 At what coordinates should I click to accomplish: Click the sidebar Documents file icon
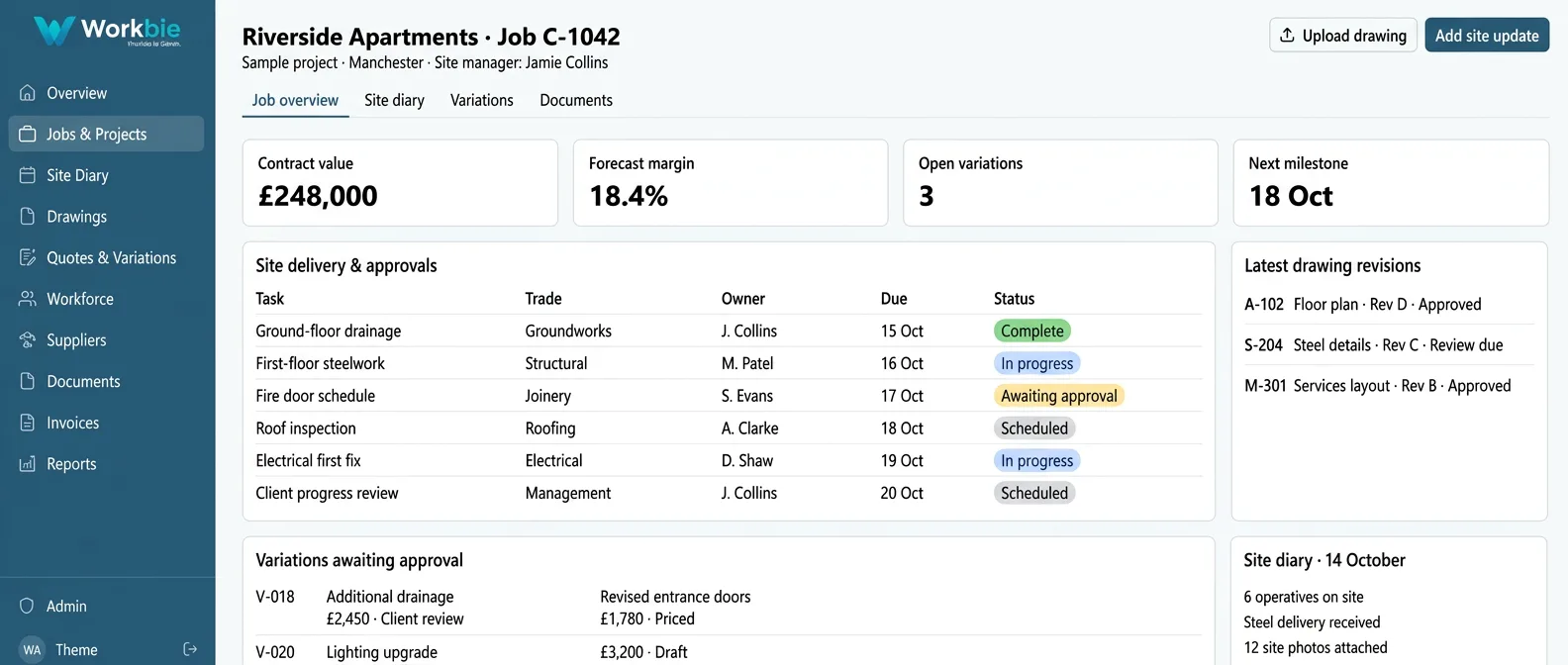point(28,381)
